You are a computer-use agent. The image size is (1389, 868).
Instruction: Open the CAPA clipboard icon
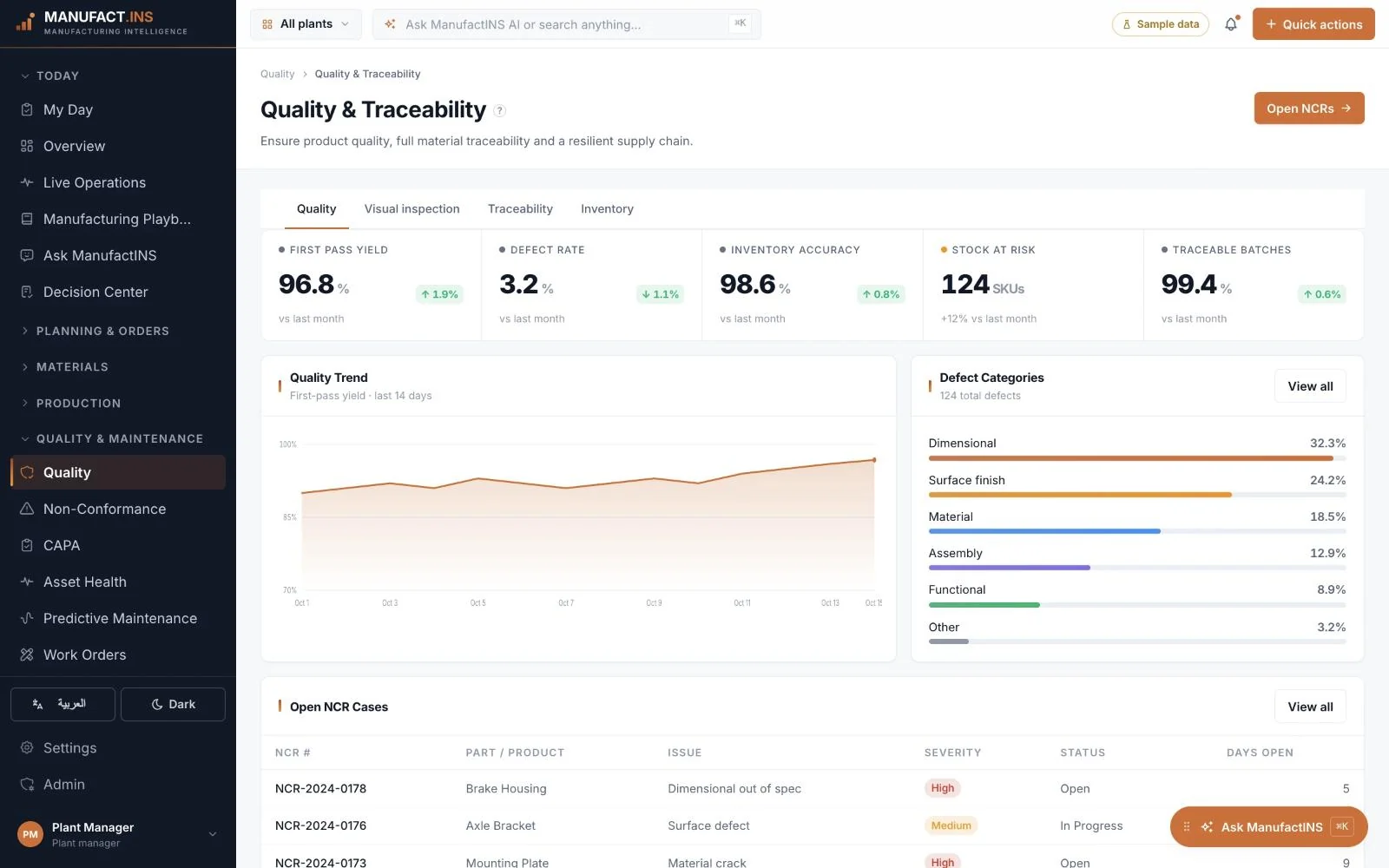coord(27,545)
